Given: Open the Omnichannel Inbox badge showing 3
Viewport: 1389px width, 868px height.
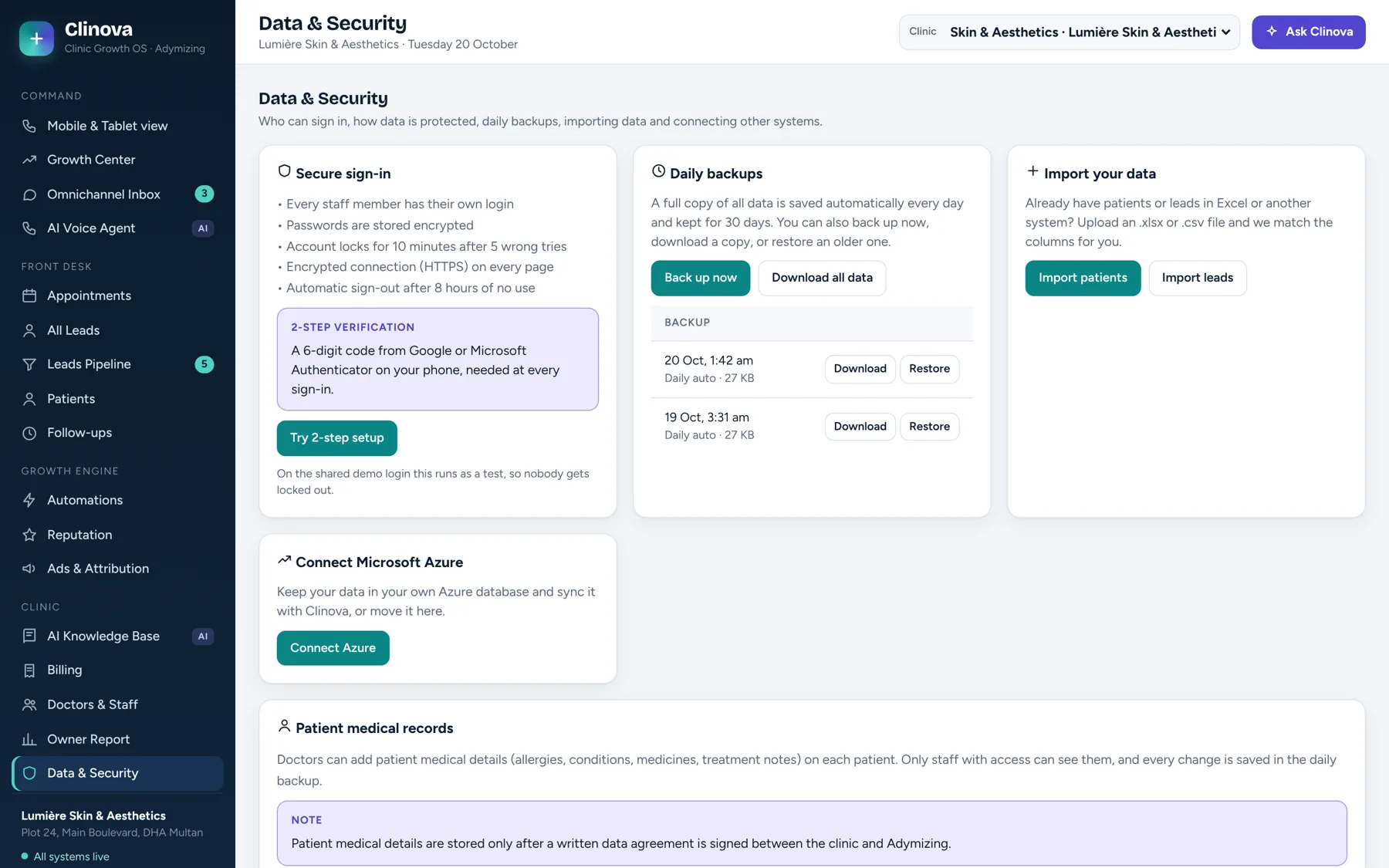Looking at the screenshot, I should tap(204, 194).
